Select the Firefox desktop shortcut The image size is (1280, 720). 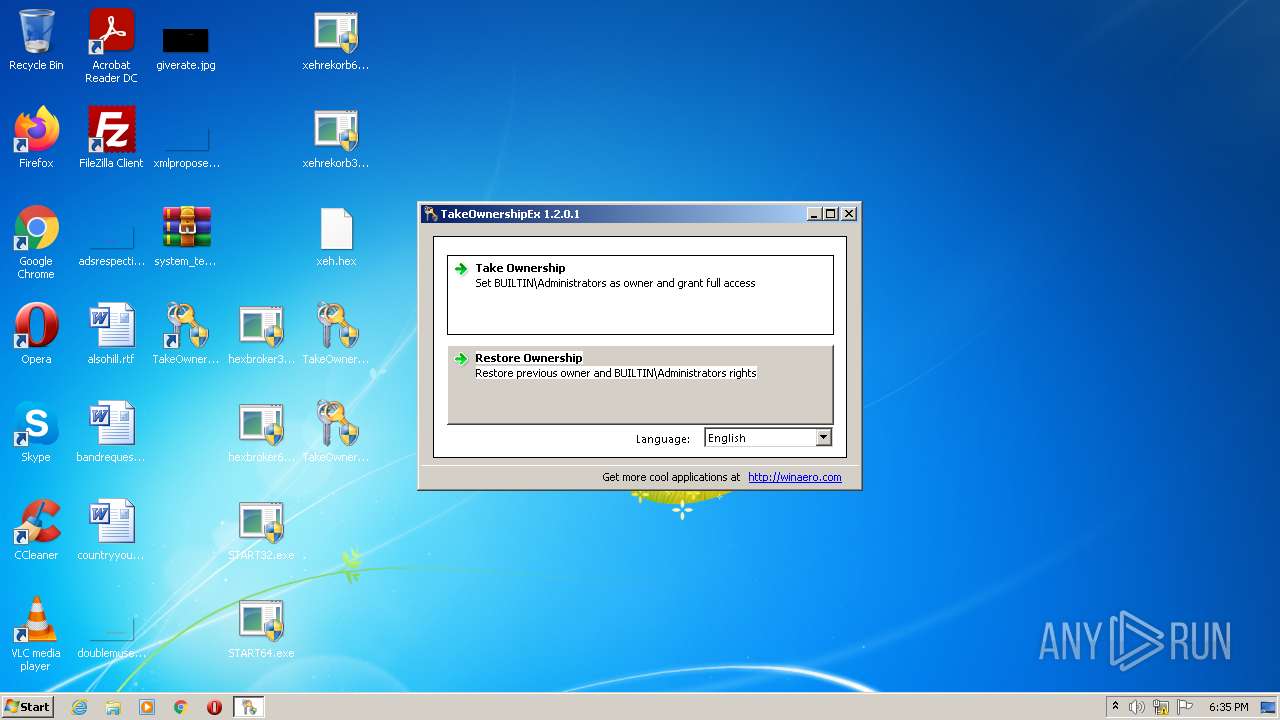point(36,138)
